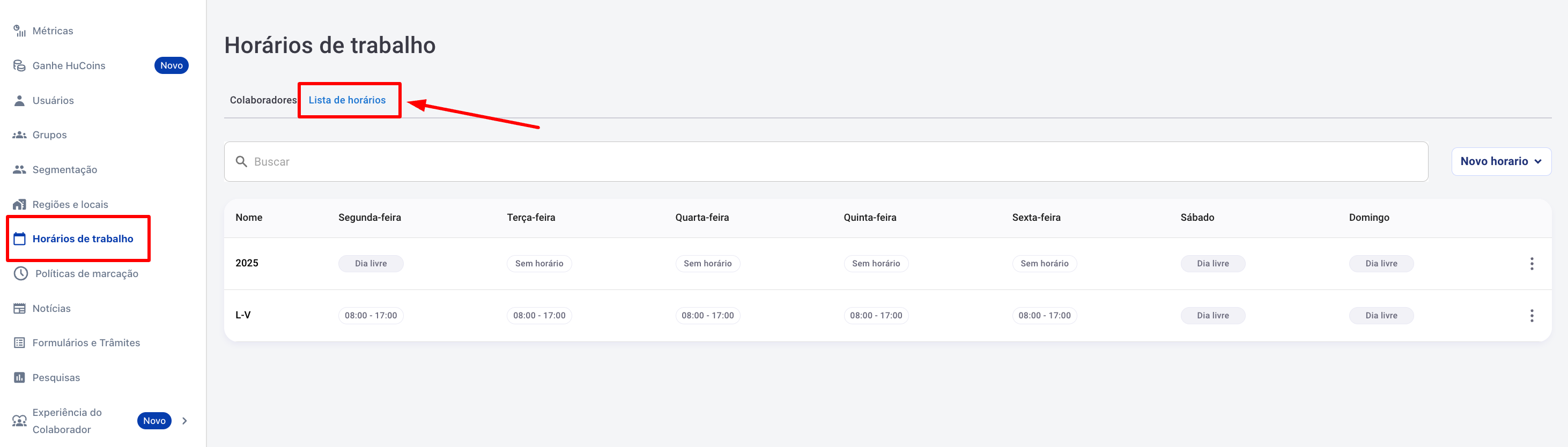The width and height of the screenshot is (1568, 447).
Task: Select the schedule named 2025
Action: point(247,263)
